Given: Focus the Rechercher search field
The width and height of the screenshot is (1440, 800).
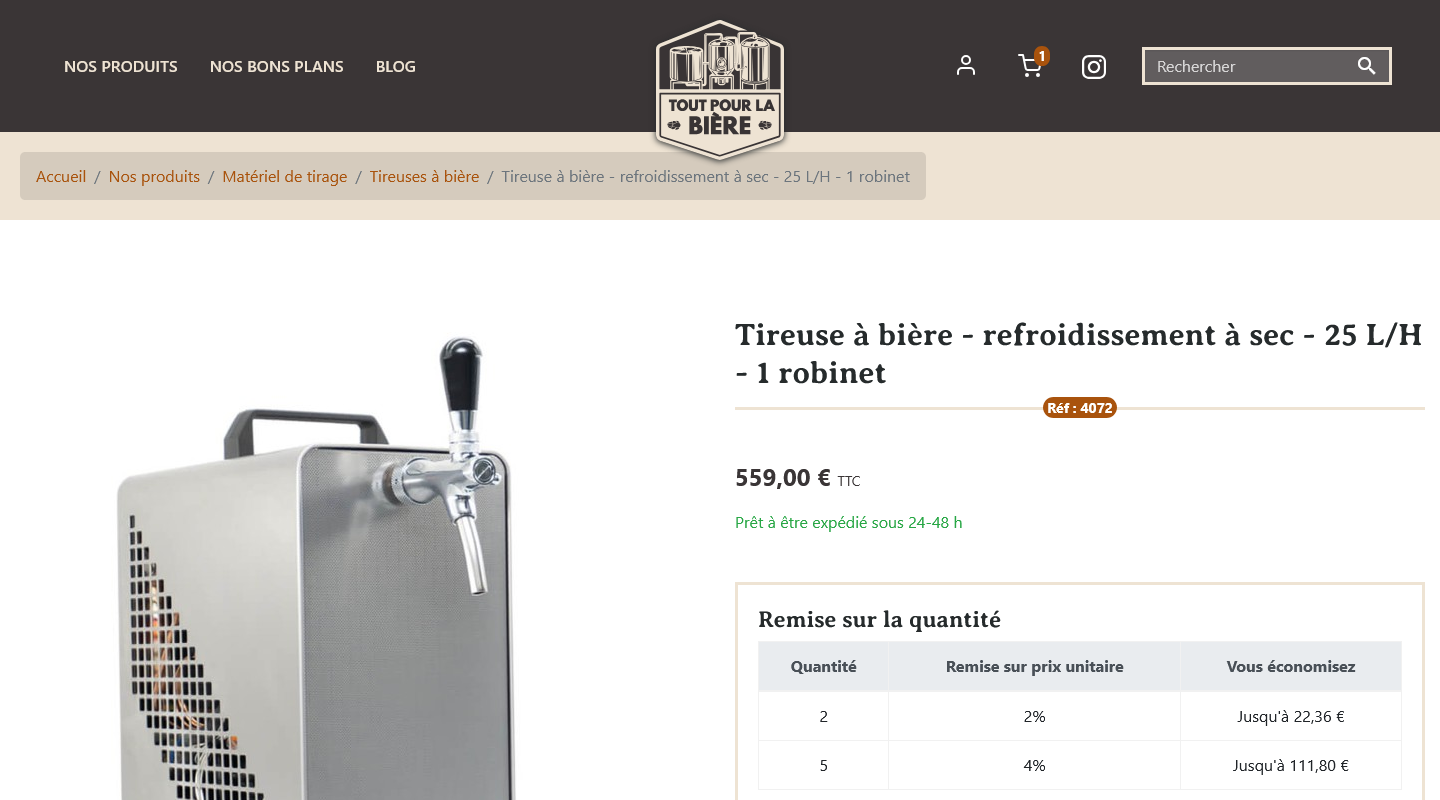Looking at the screenshot, I should click(1250, 66).
